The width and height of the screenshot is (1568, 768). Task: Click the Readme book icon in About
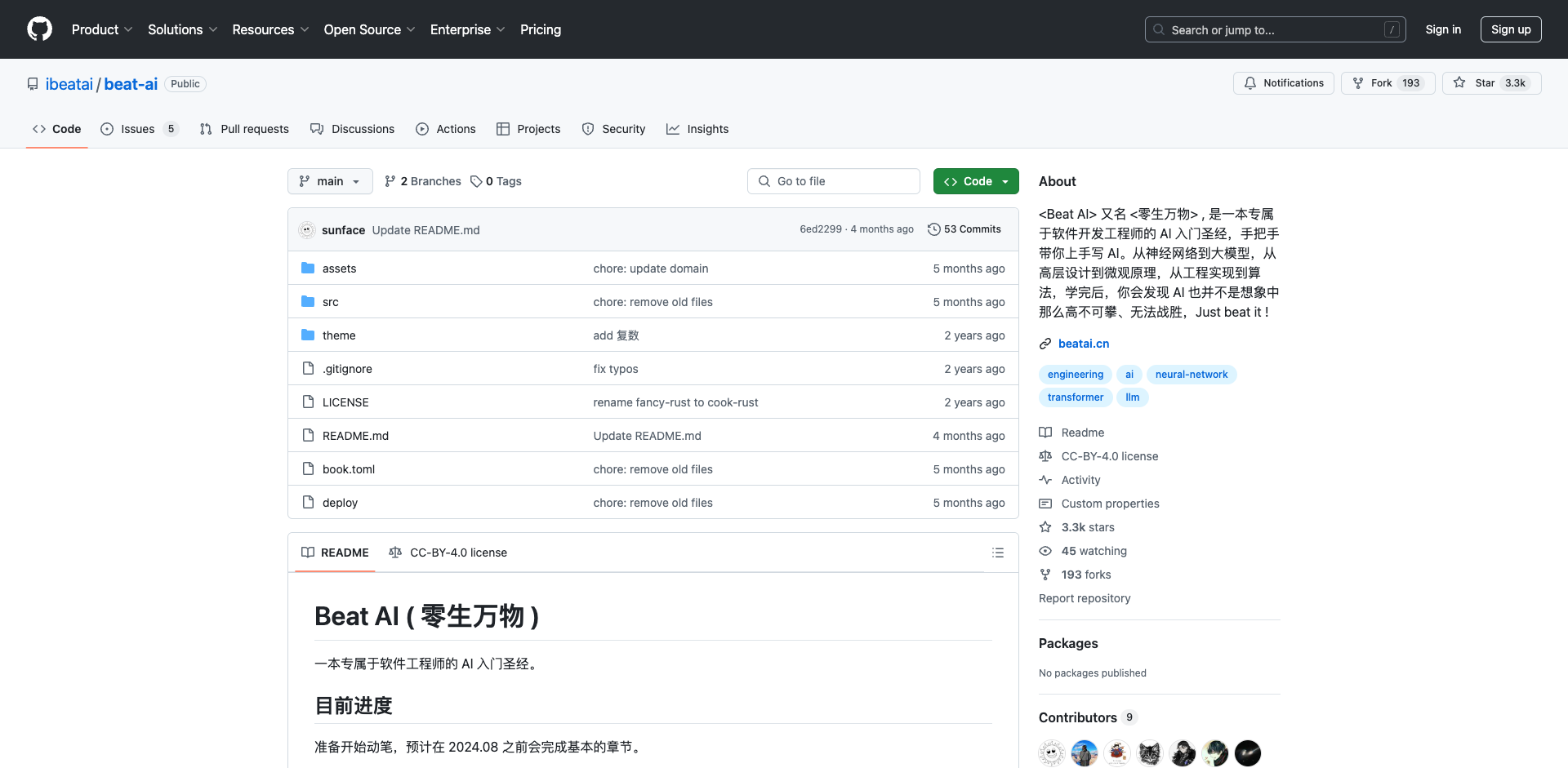point(1045,433)
